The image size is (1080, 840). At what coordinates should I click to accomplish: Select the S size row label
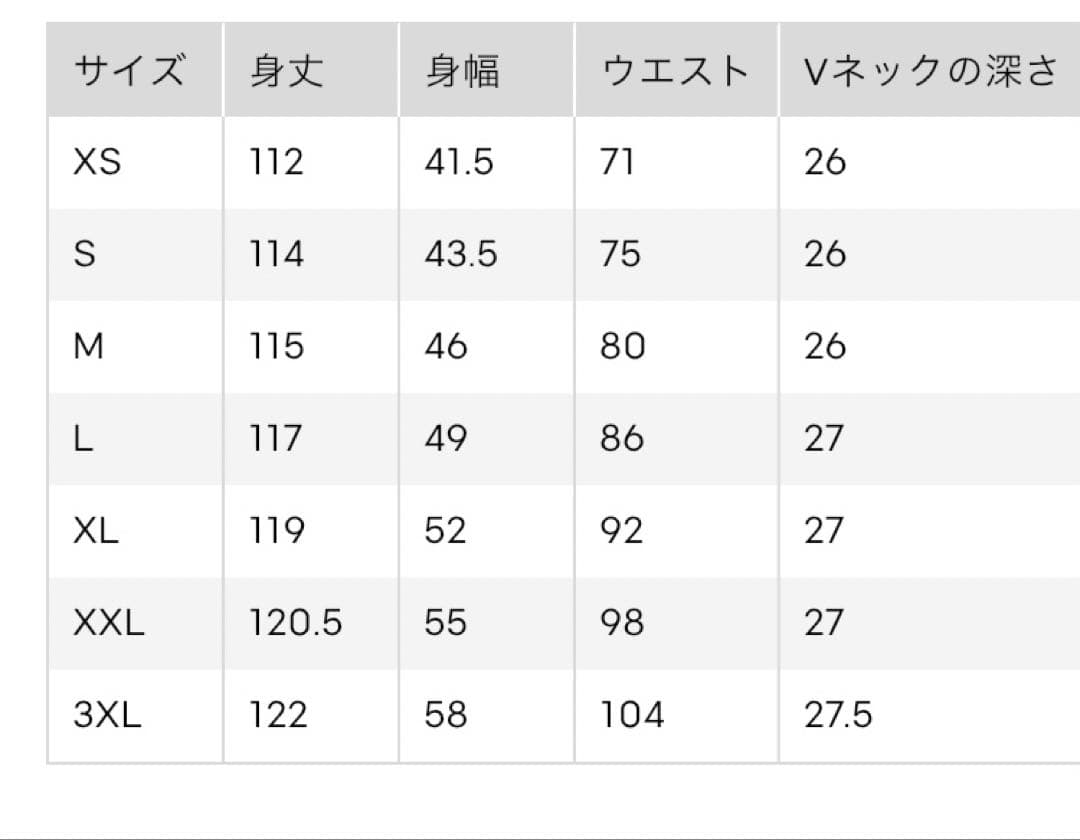85,254
